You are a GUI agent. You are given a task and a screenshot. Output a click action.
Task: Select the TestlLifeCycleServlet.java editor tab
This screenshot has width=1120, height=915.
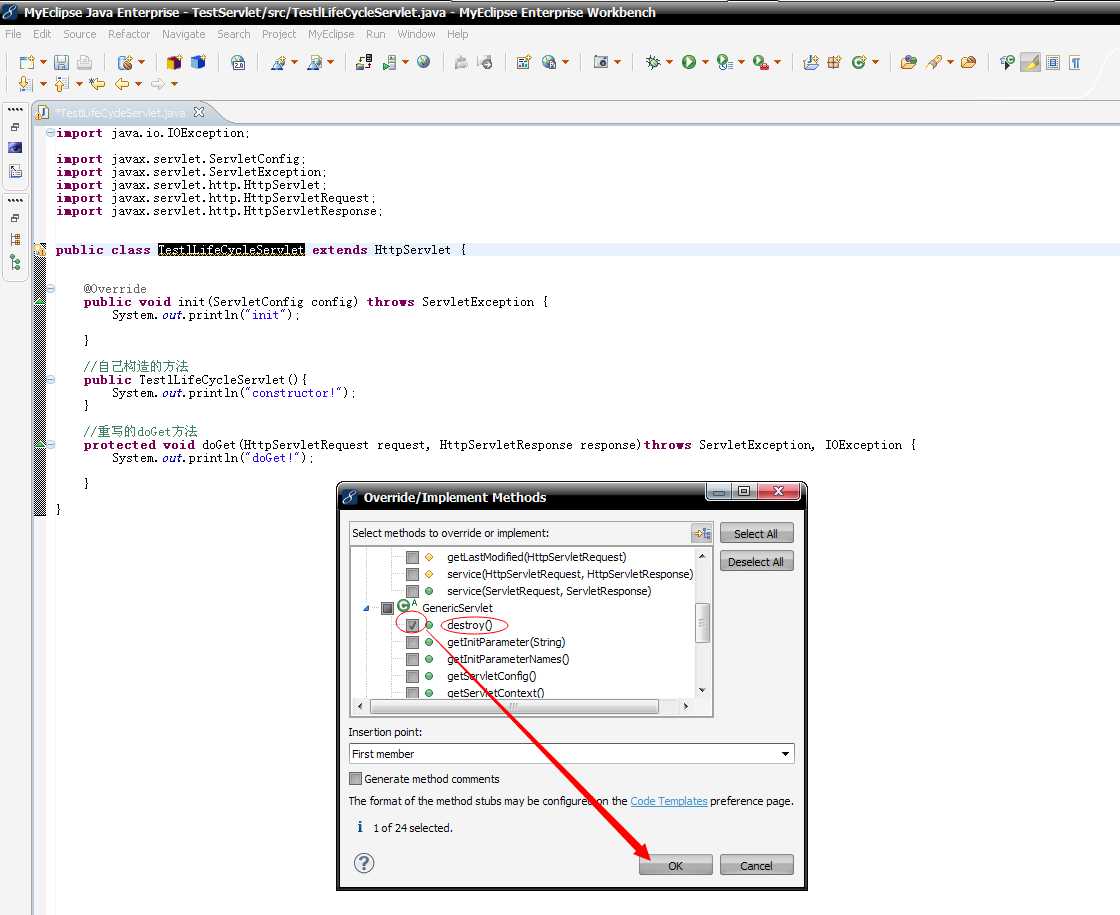[x=121, y=113]
